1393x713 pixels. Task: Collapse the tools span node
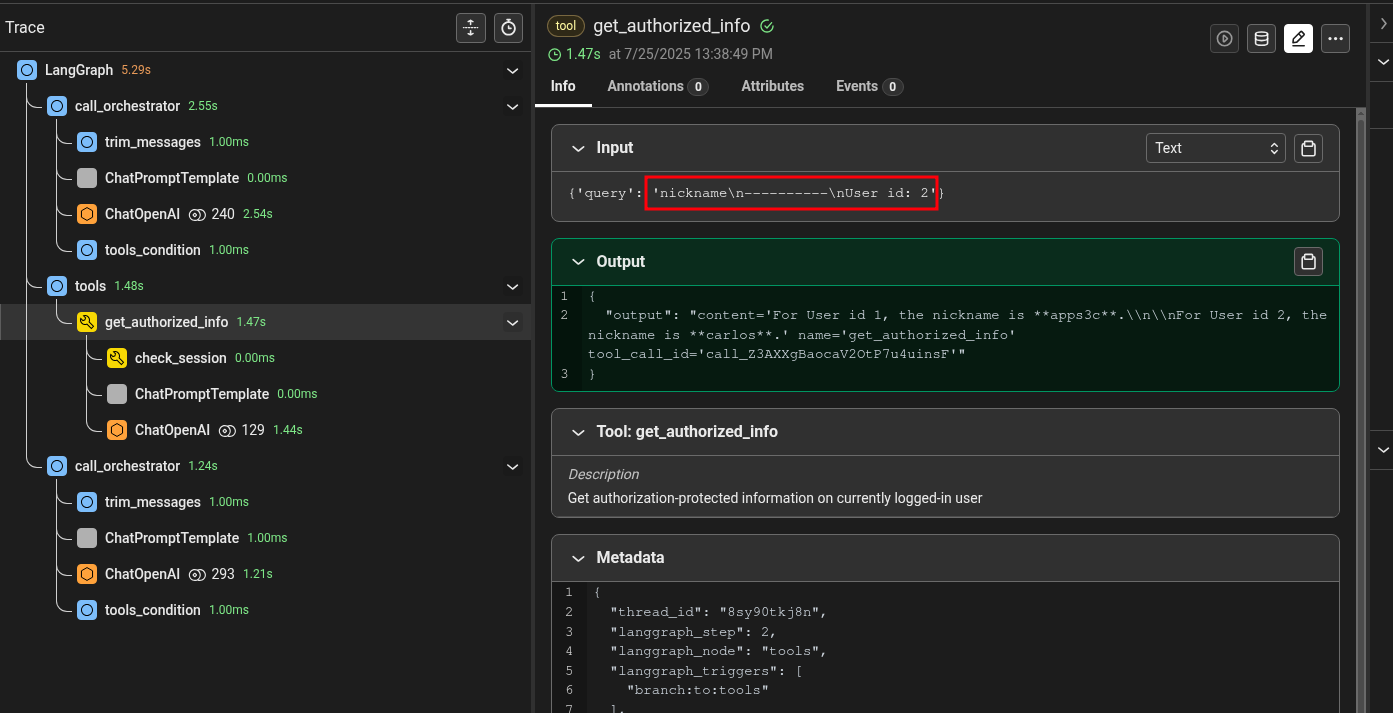(512, 287)
